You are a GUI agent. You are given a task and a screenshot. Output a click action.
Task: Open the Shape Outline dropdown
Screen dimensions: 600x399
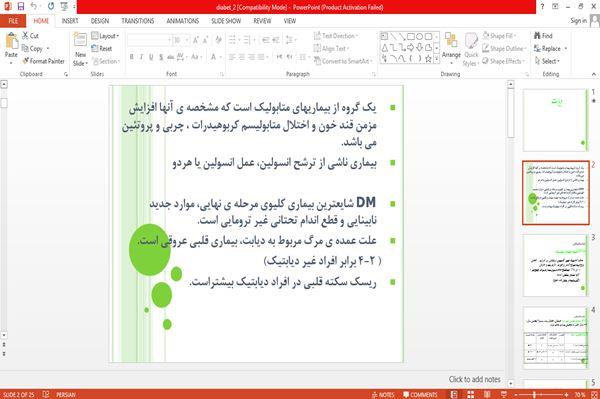coord(504,48)
